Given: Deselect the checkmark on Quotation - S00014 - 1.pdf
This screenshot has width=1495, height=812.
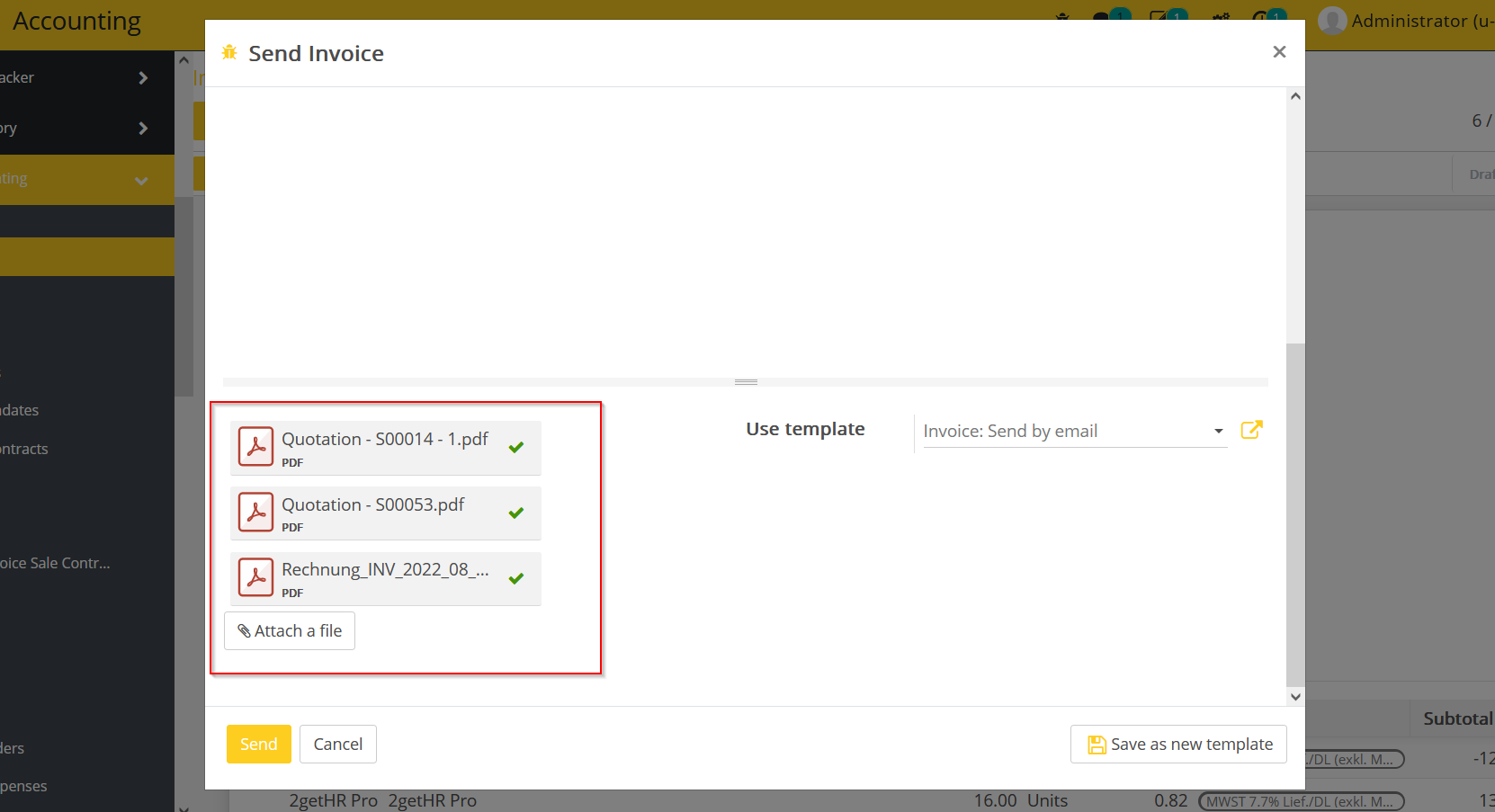Looking at the screenshot, I should pos(517,447).
